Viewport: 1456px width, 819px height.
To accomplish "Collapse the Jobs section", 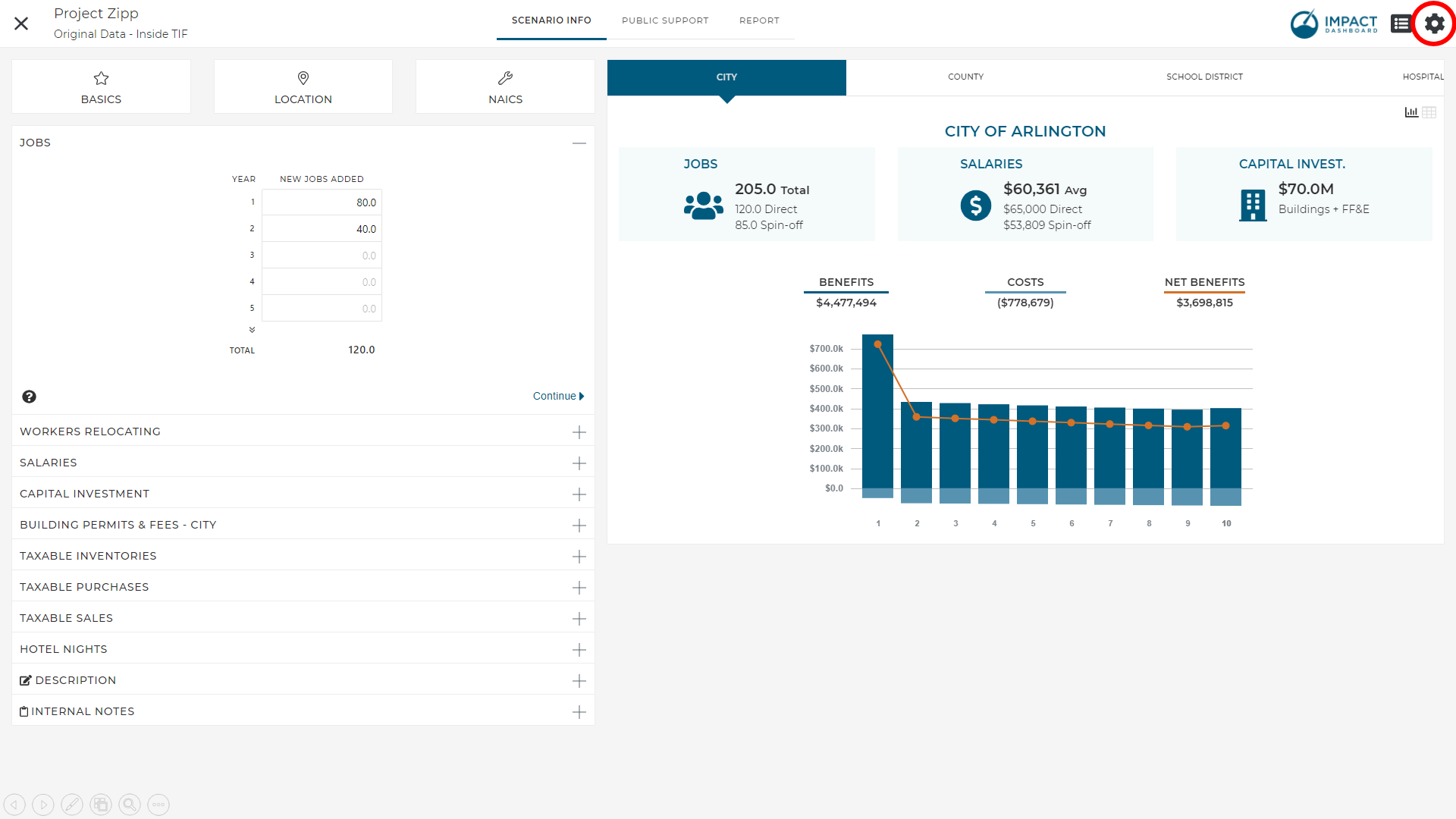I will tap(579, 143).
